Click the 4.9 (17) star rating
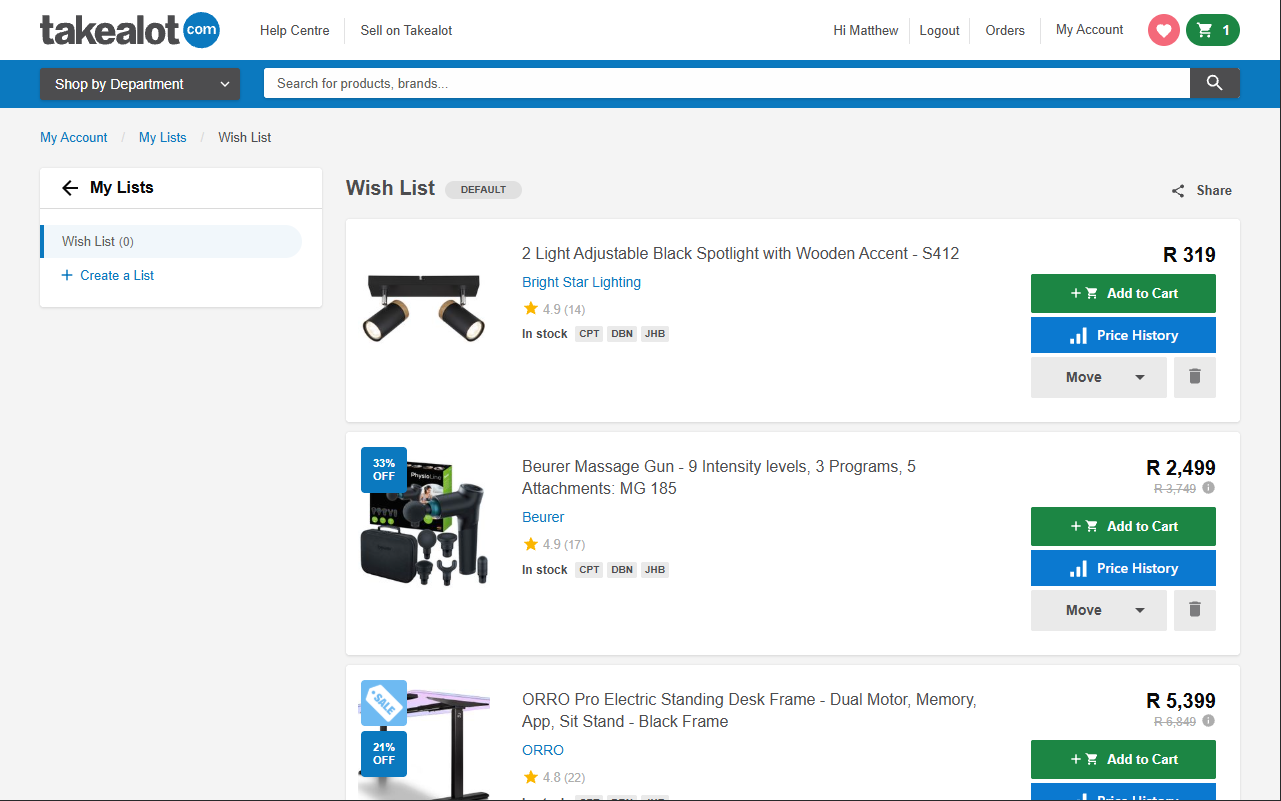 coord(554,544)
